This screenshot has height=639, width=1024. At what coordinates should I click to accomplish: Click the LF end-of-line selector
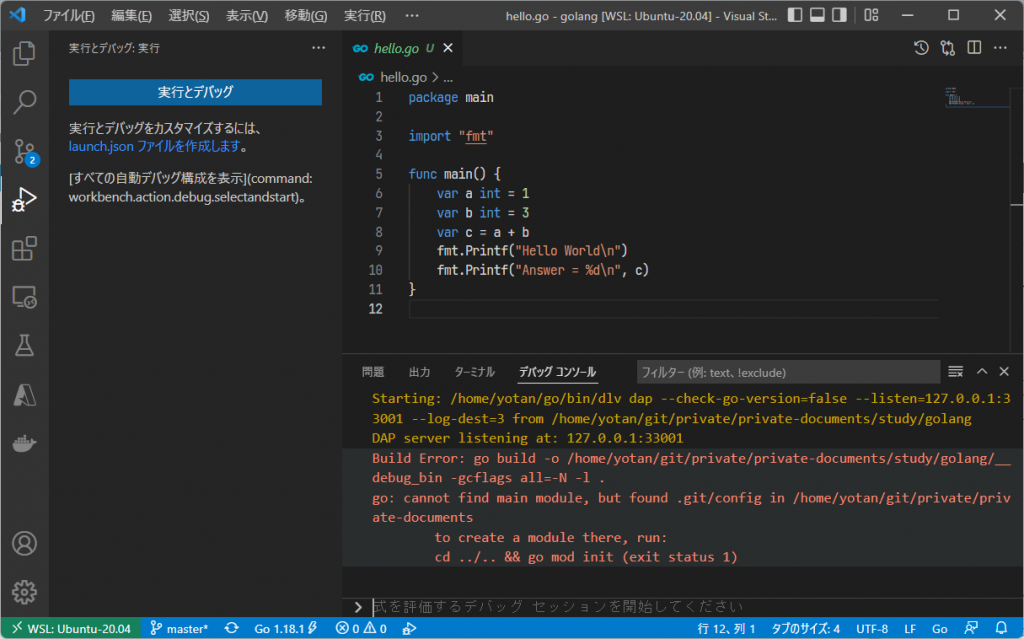(x=910, y=629)
